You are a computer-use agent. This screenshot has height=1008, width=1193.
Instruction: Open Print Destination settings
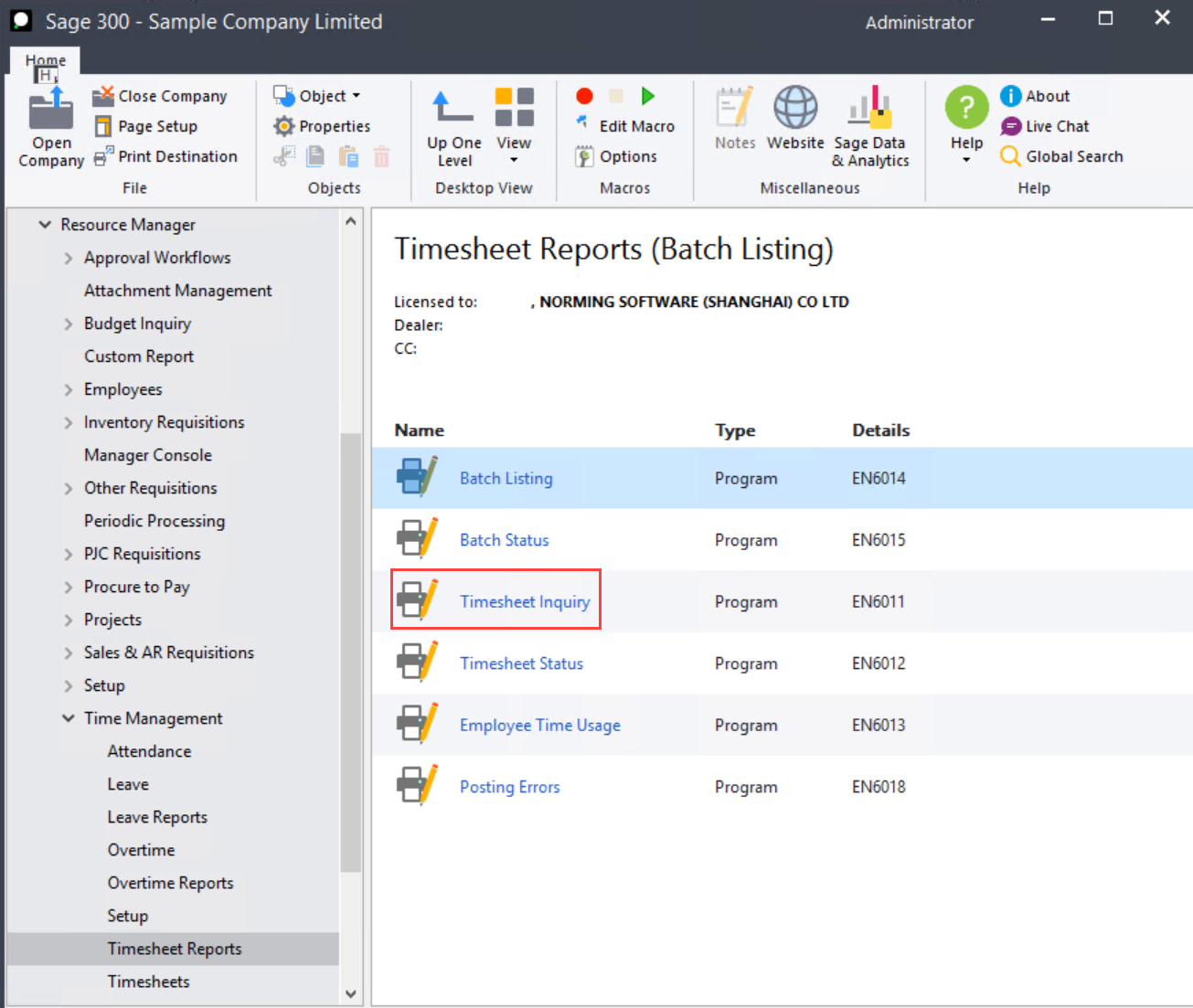pos(166,156)
